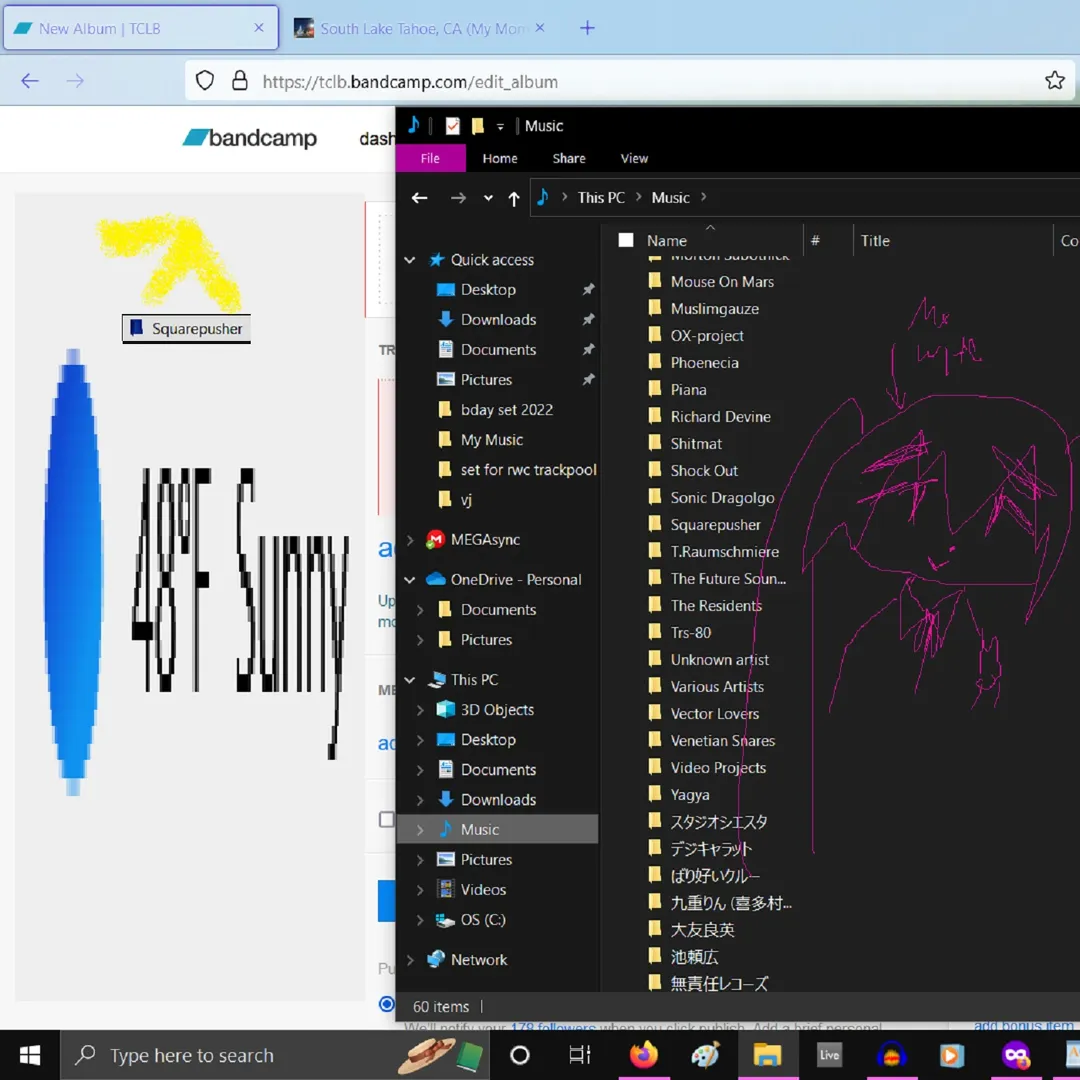The width and height of the screenshot is (1080, 1080).
Task: Open the recent locations dropdown arrow
Action: point(488,198)
